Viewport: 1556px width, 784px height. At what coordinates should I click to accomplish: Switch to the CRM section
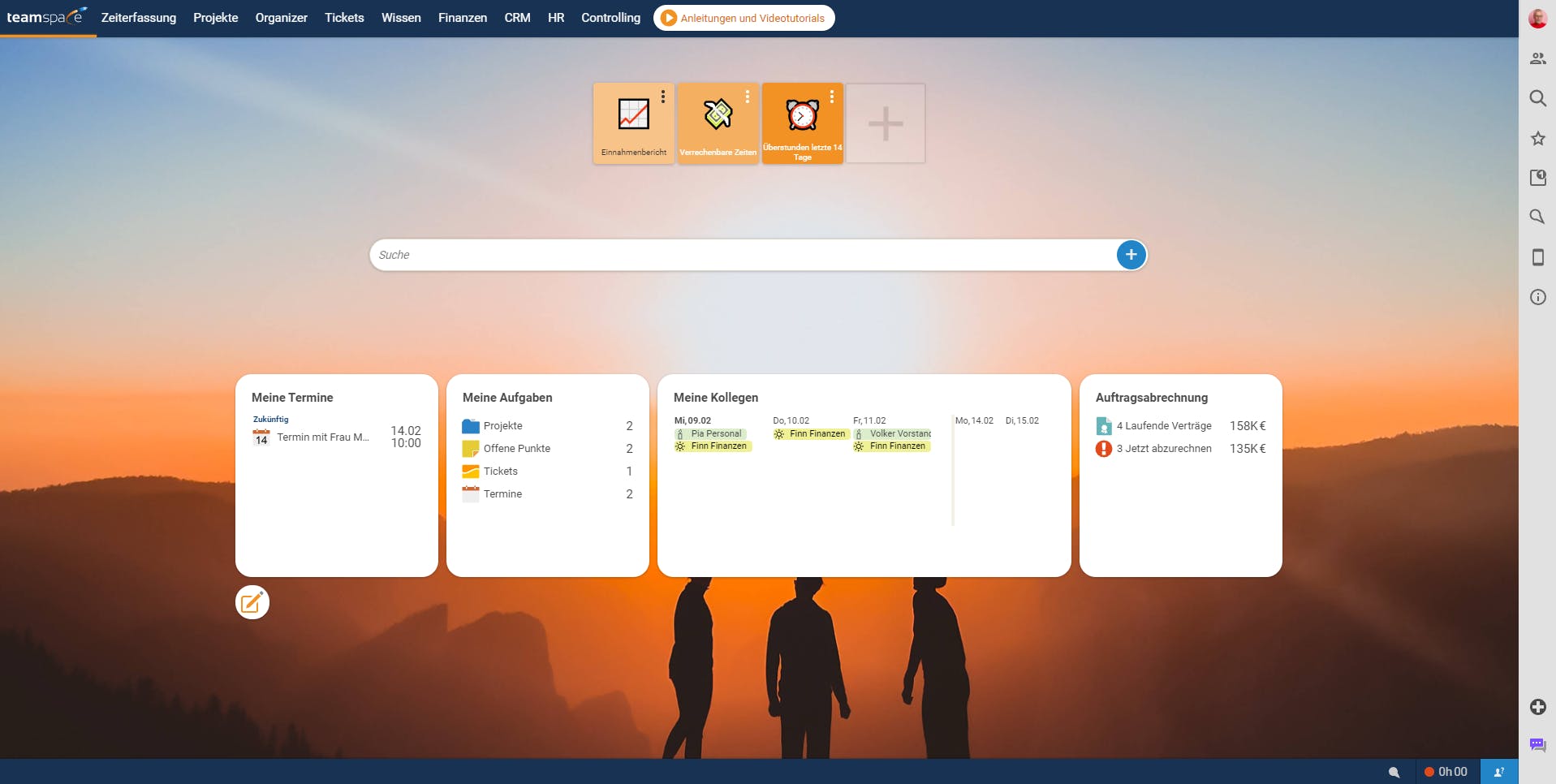(x=517, y=17)
